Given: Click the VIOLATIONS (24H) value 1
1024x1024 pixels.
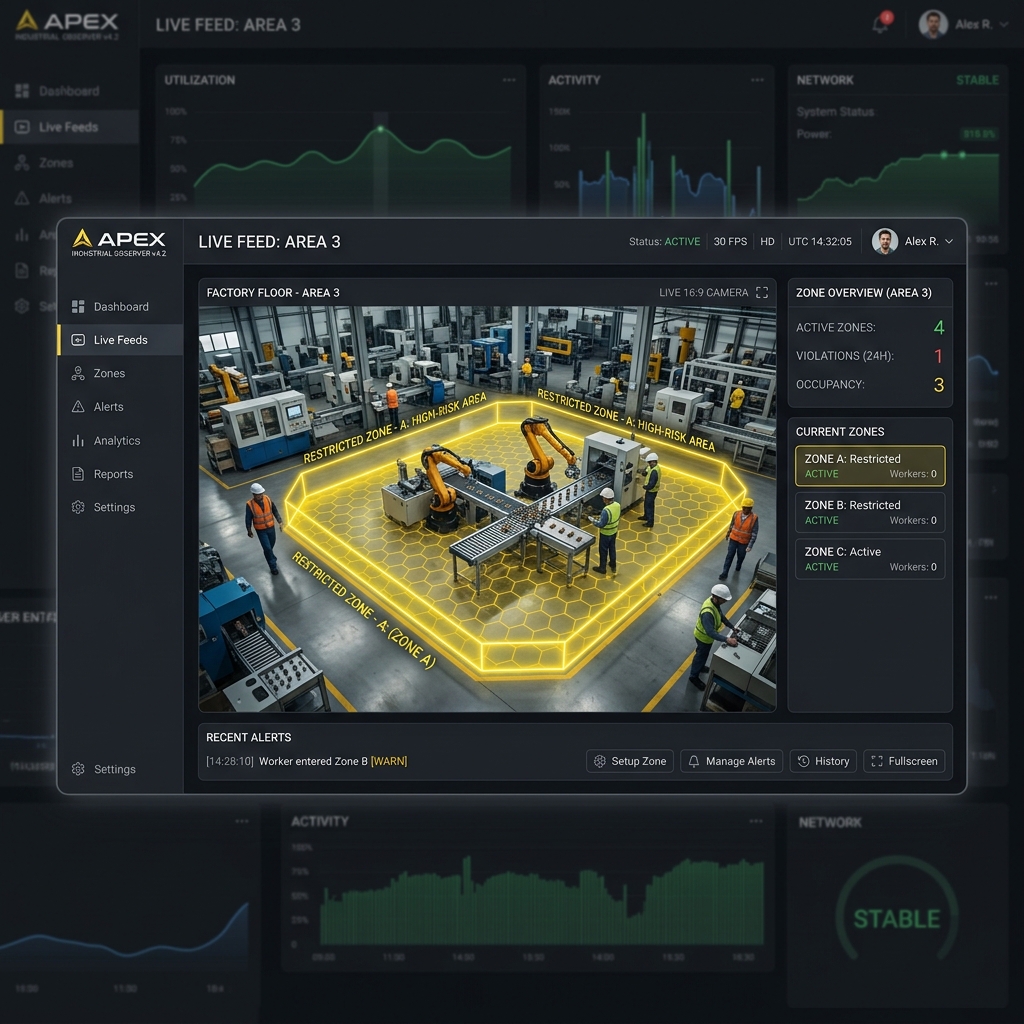Looking at the screenshot, I should point(939,356).
